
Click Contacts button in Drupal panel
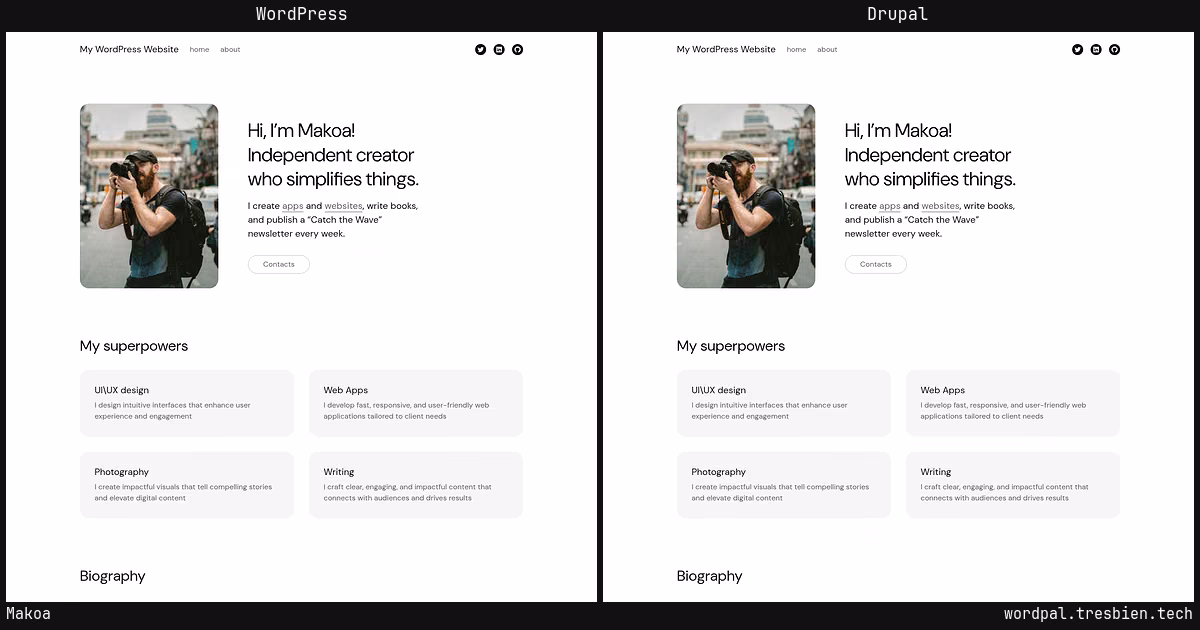click(x=876, y=264)
